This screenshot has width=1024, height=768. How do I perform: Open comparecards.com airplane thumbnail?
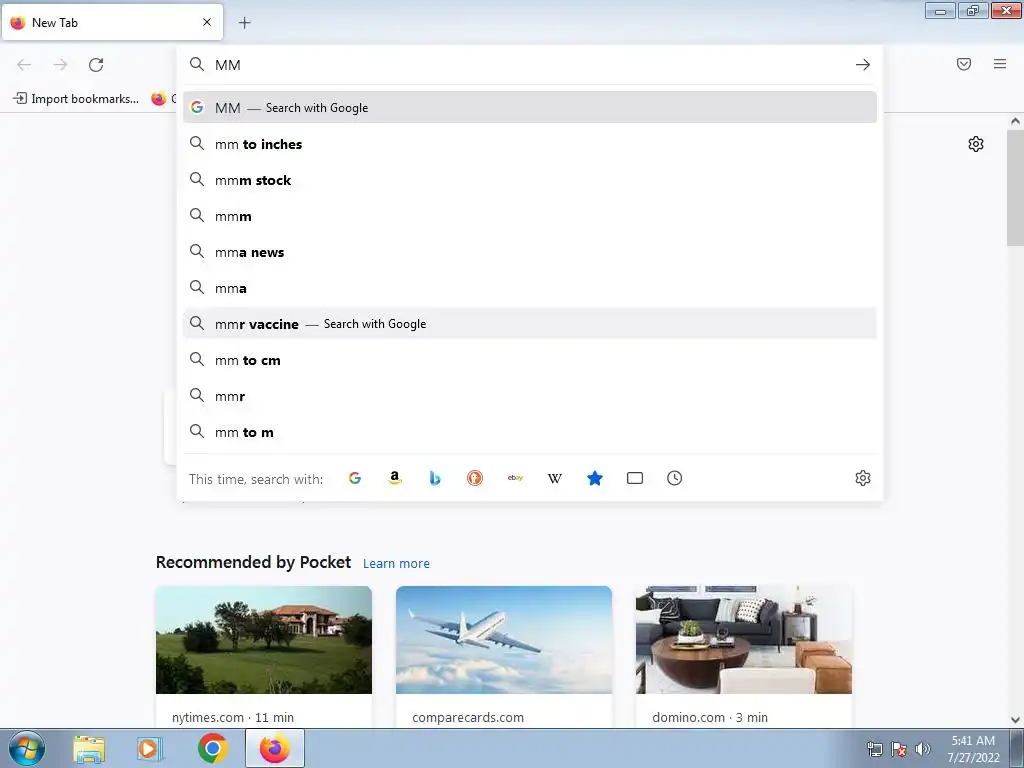tap(504, 640)
